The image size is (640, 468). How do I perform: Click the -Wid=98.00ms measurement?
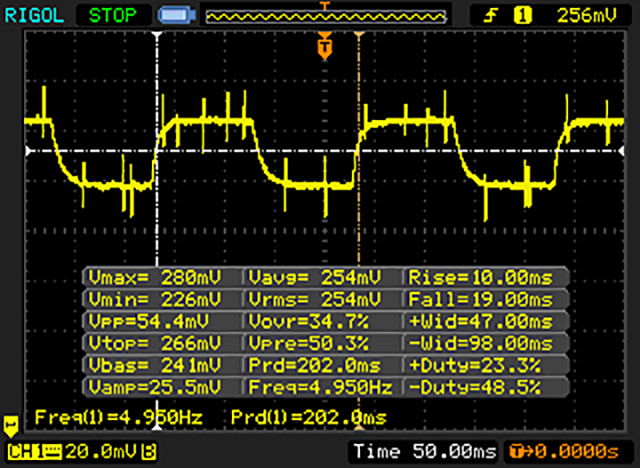pyautogui.click(x=480, y=344)
